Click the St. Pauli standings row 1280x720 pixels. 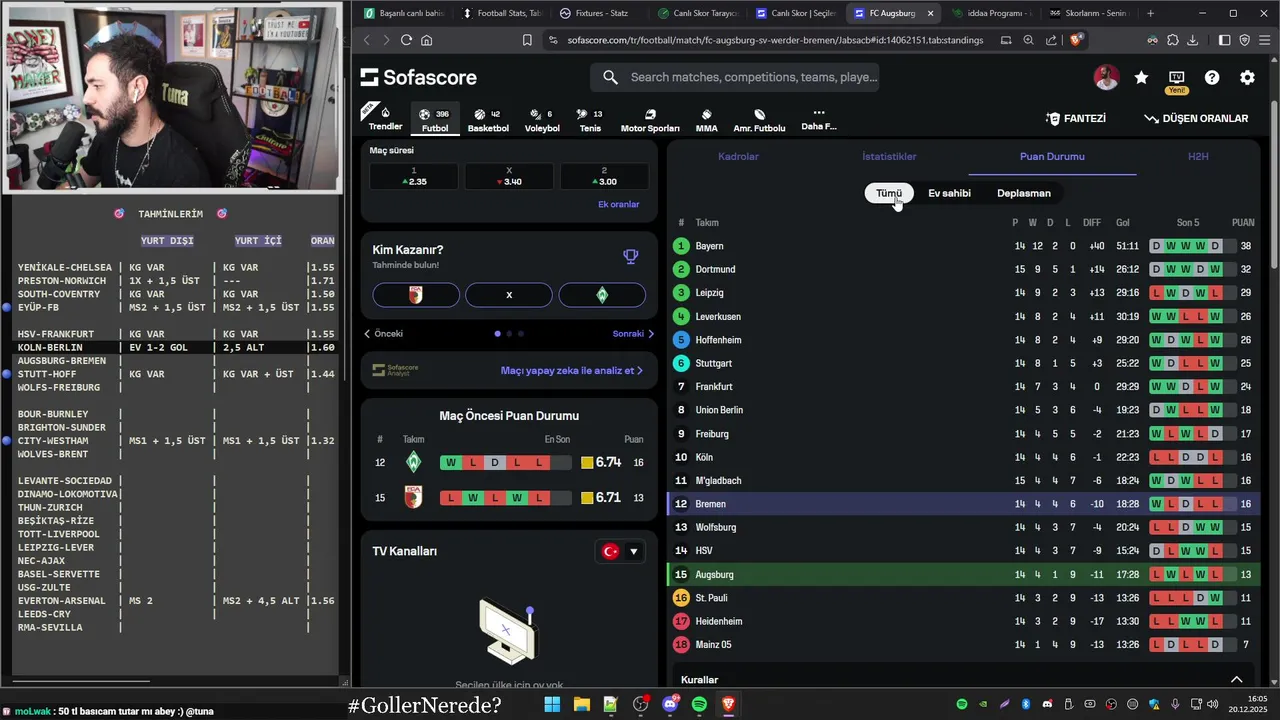click(963, 598)
